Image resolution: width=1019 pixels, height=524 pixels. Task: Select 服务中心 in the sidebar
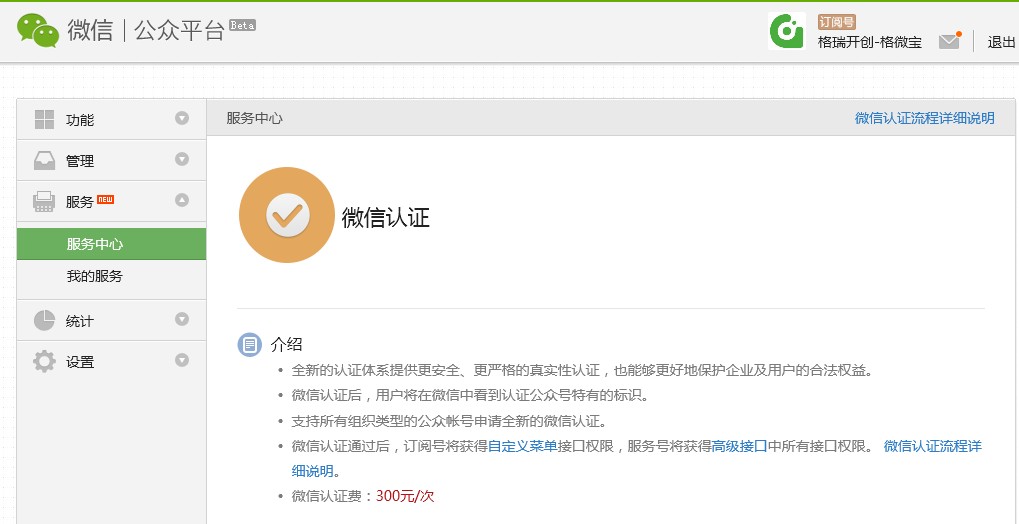[x=95, y=244]
